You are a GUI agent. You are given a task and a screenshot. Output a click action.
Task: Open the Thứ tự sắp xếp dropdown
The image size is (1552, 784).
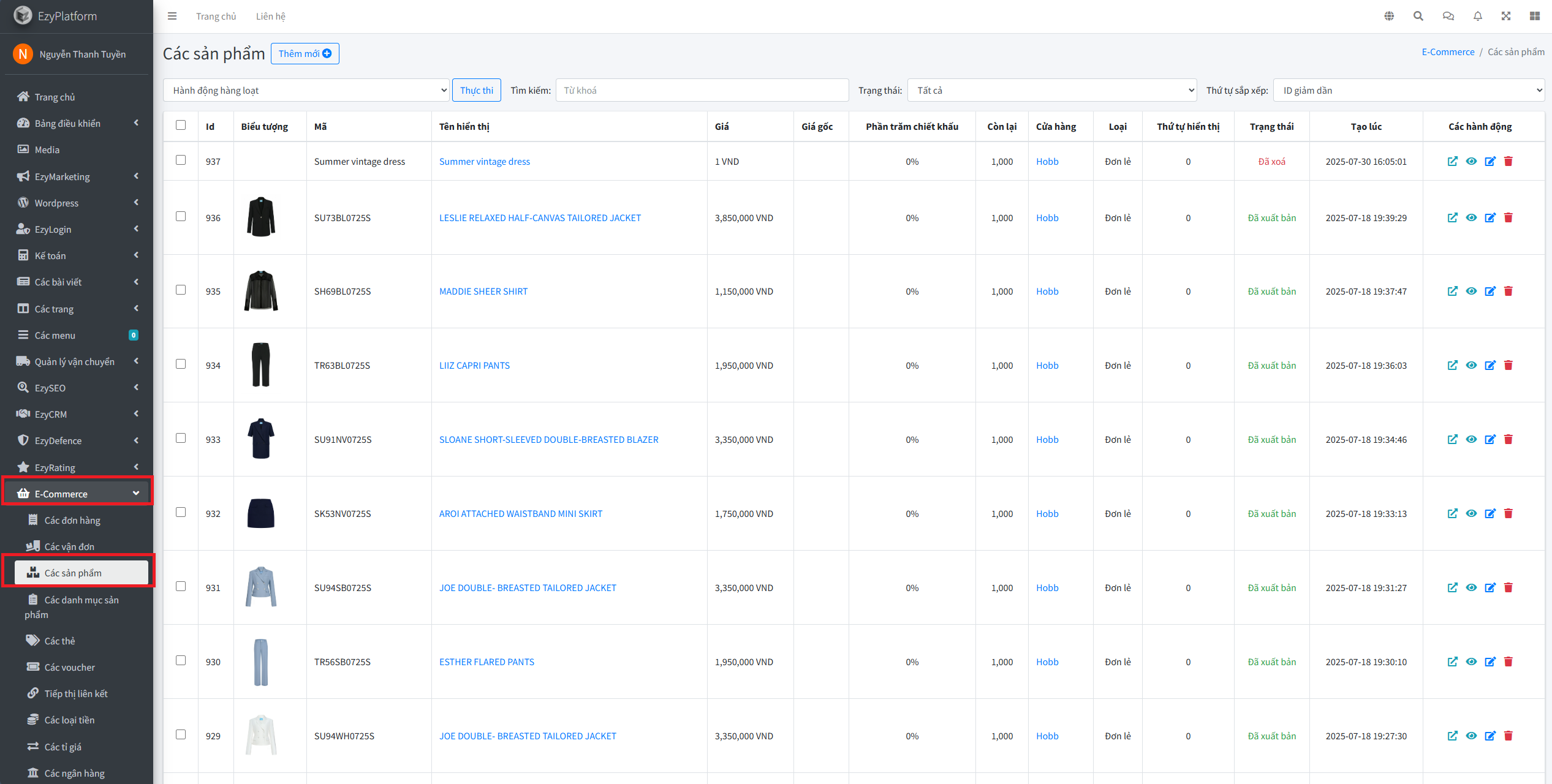click(1408, 90)
